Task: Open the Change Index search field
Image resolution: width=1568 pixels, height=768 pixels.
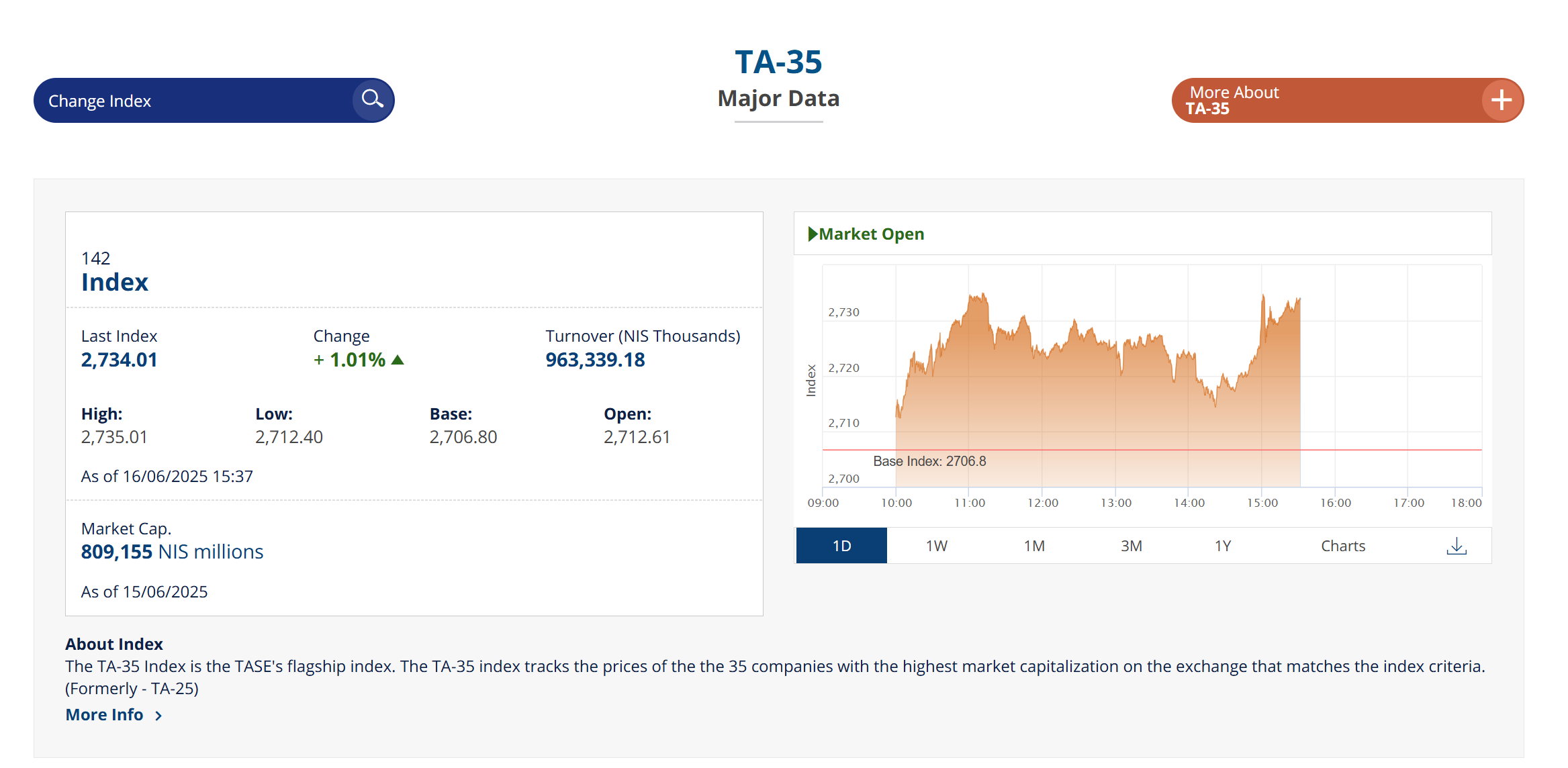Action: [214, 100]
